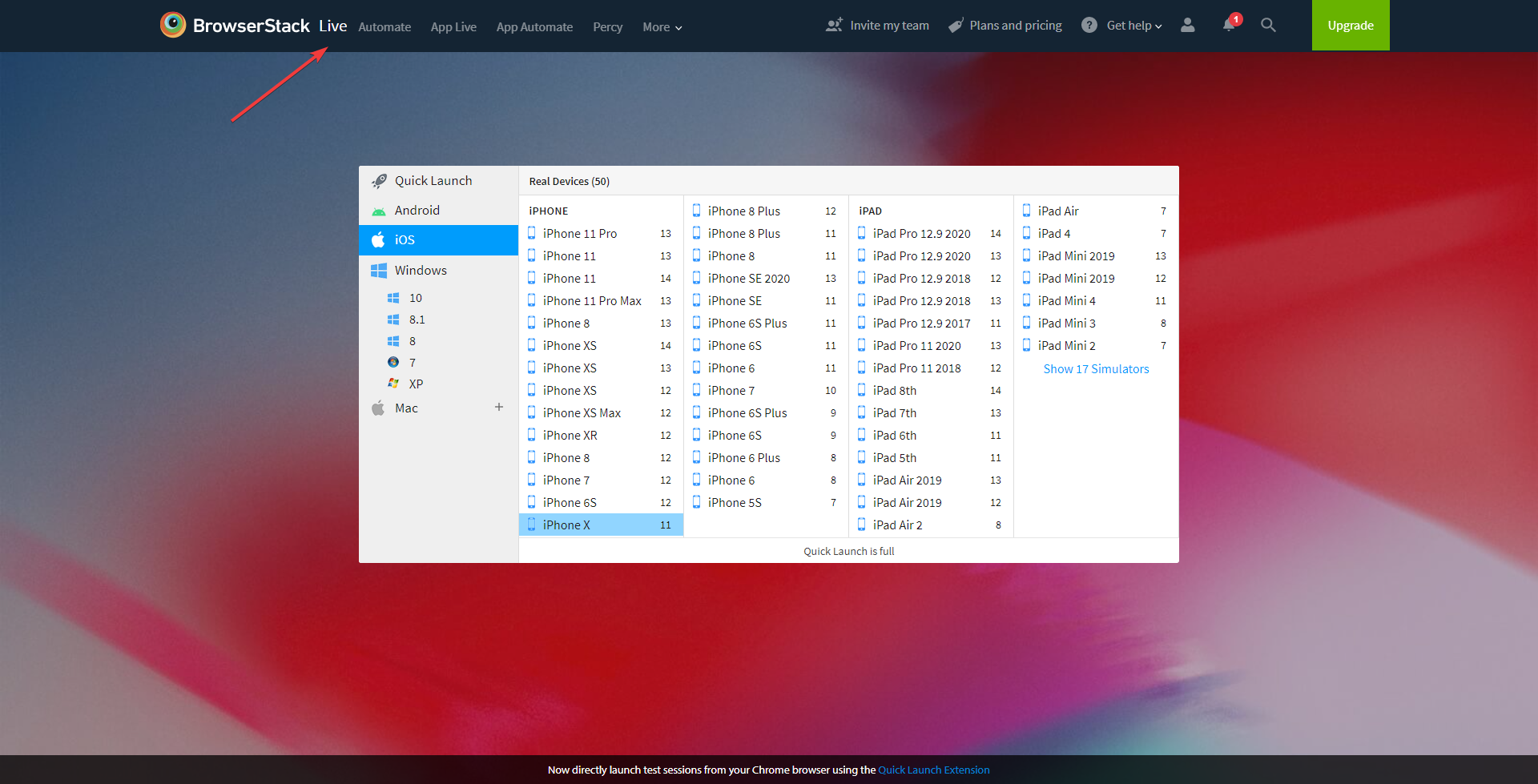Click the Quick Launch rocket icon

tap(379, 181)
